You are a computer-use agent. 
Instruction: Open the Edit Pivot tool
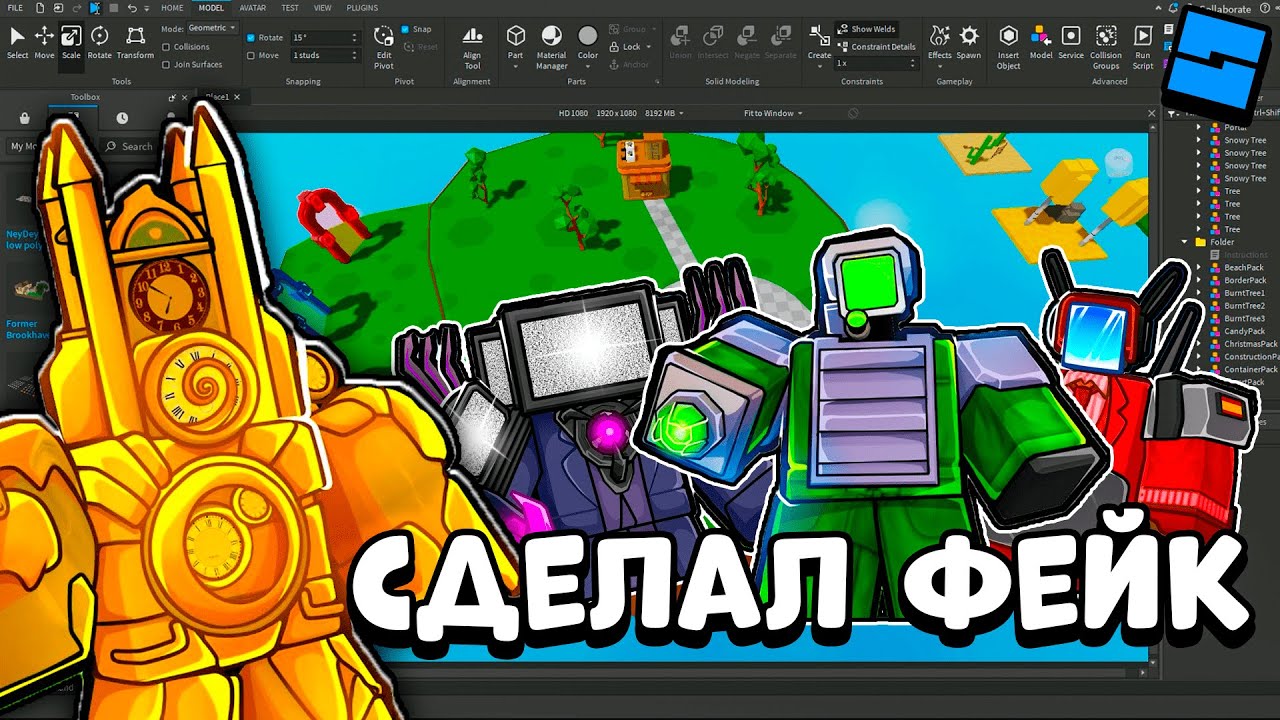(384, 46)
